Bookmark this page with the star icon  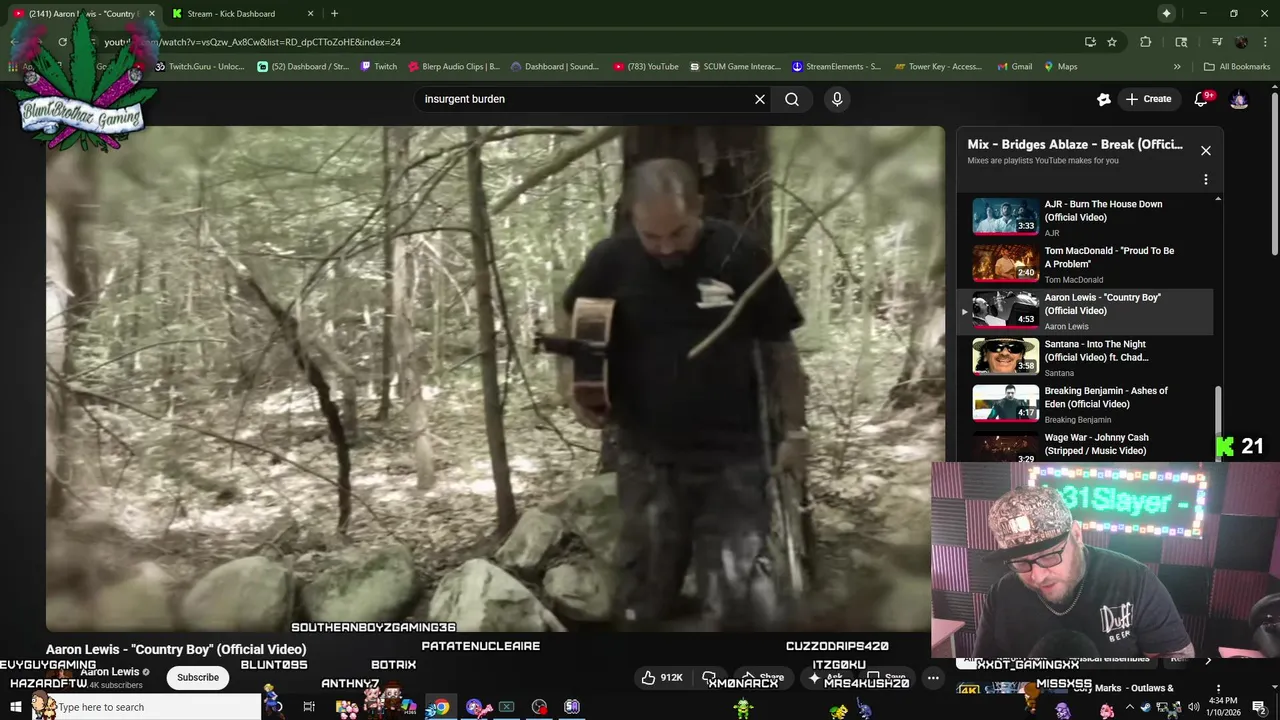tap(1112, 42)
